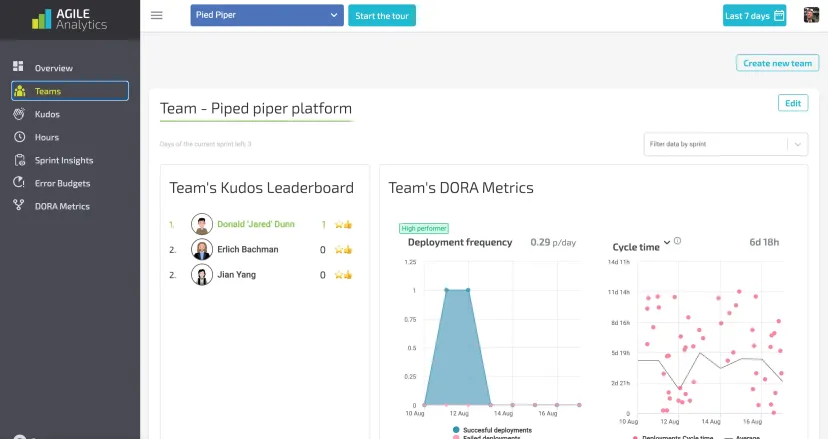The height and width of the screenshot is (439, 828).
Task: Click the Start the tour button
Action: pos(382,15)
